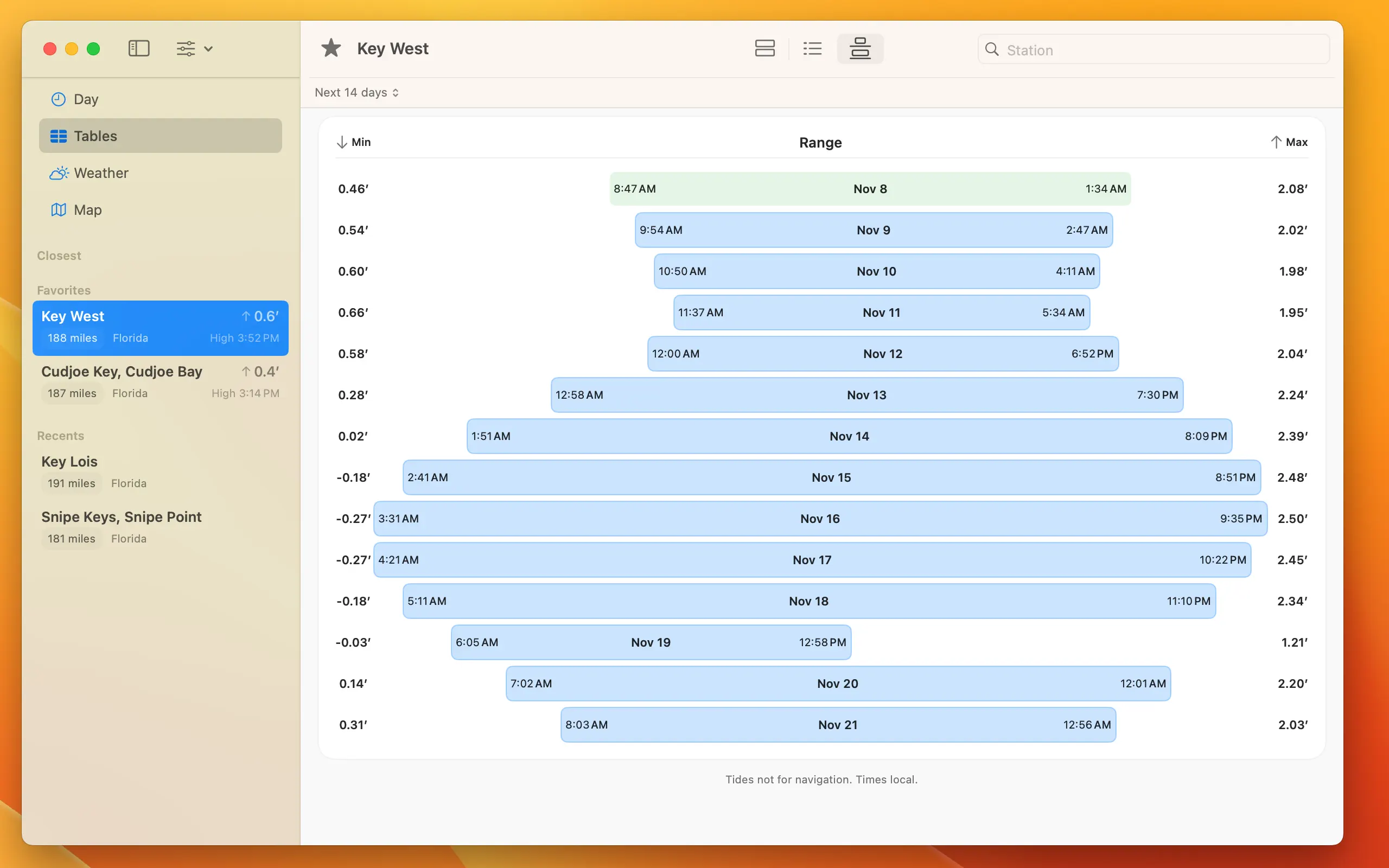Sort by Min column header
The height and width of the screenshot is (868, 1389).
[354, 142]
